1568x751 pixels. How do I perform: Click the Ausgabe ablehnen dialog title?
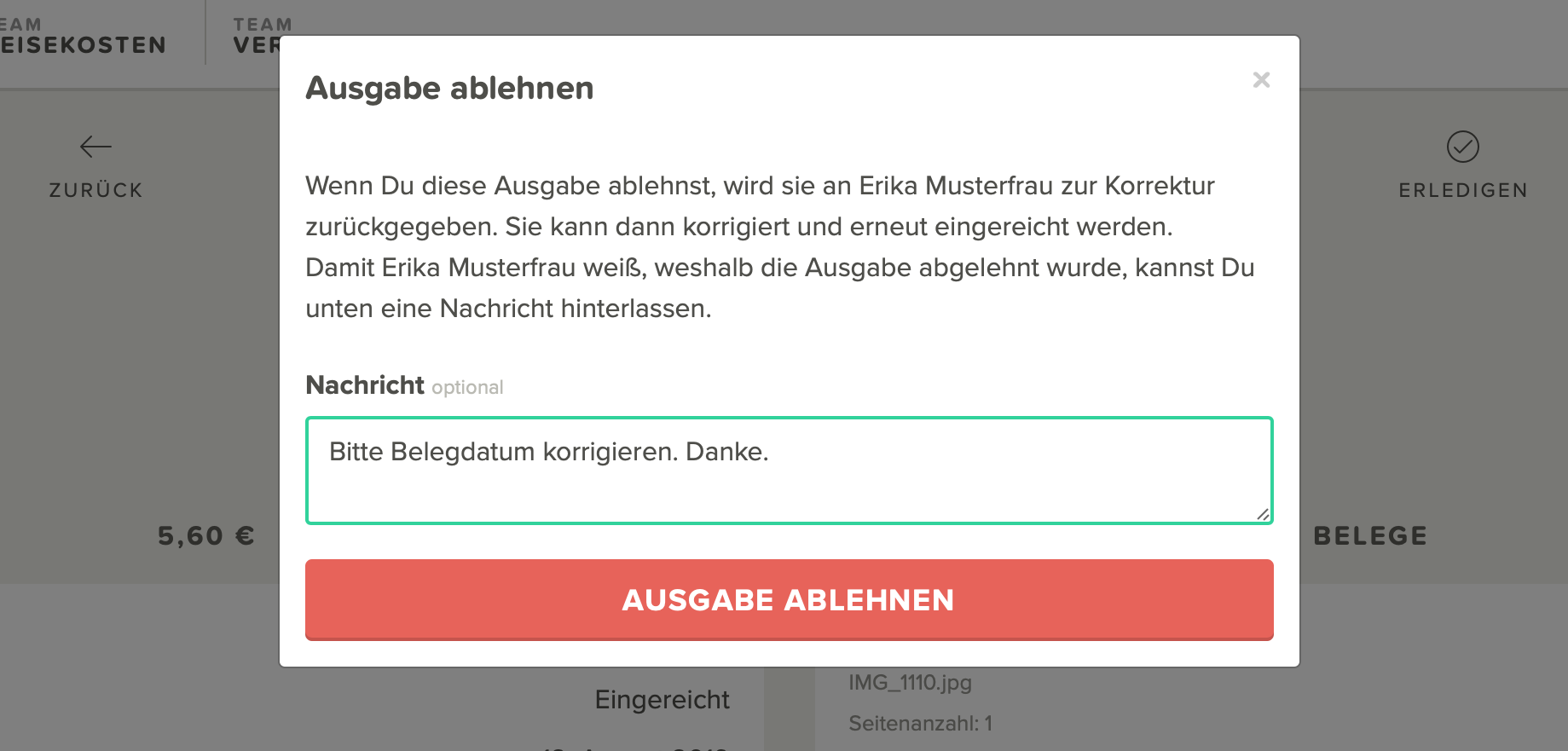coord(449,89)
